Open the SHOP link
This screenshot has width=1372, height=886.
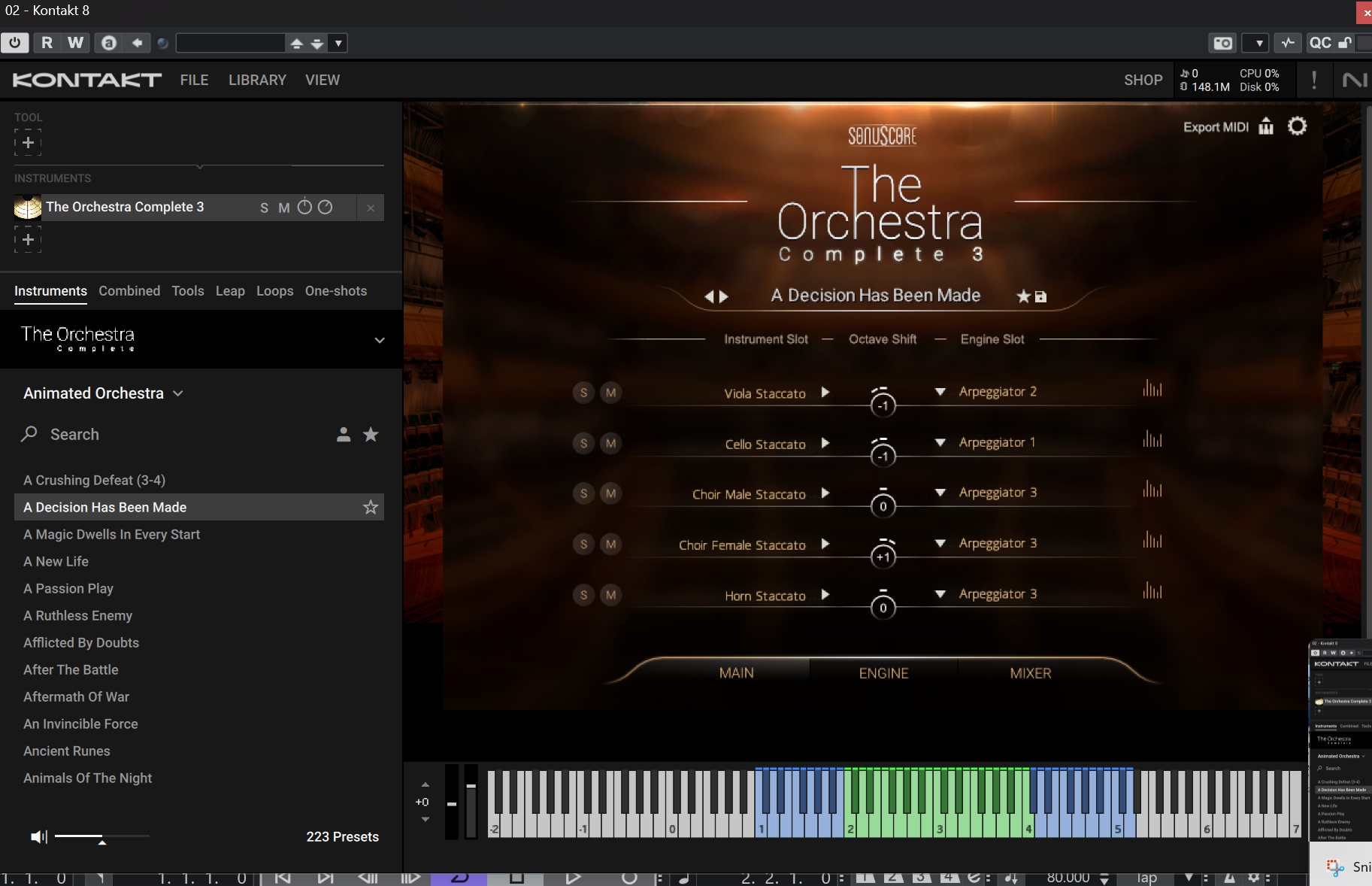(1143, 80)
